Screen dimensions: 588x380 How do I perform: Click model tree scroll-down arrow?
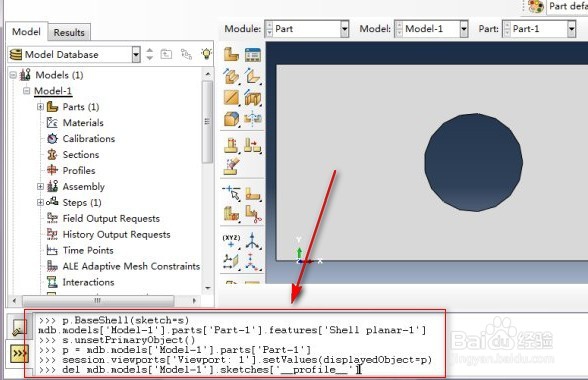coord(208,288)
